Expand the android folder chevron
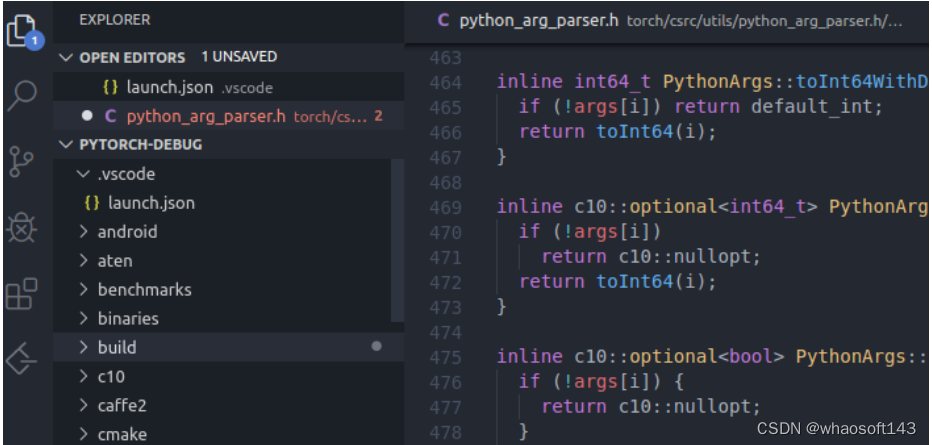Screen dimensions: 932x445 (84, 231)
